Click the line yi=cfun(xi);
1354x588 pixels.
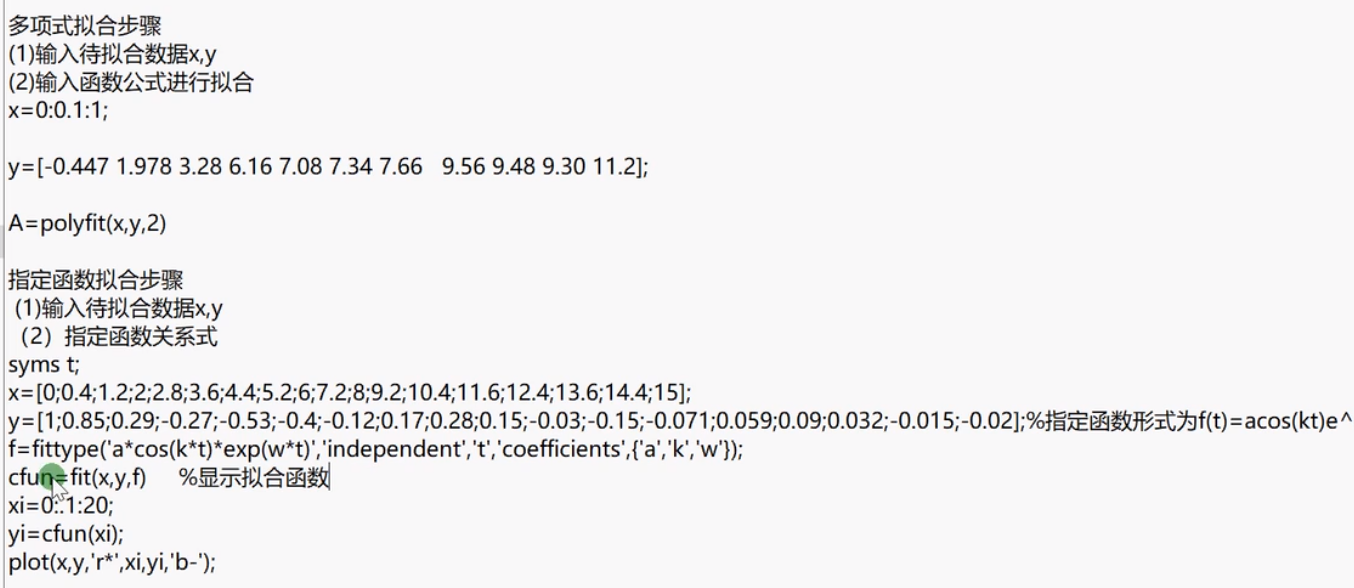66,534
